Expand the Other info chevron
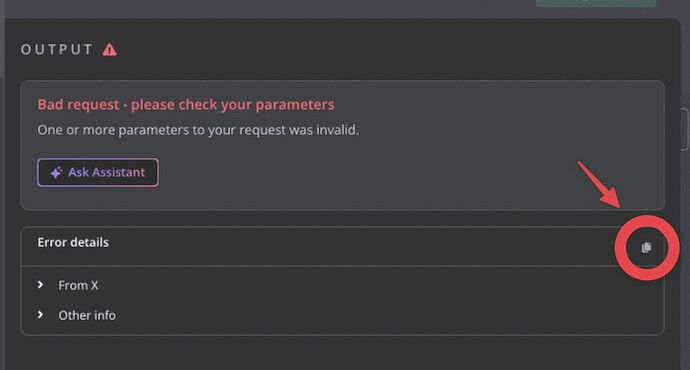The image size is (690, 370). pos(40,315)
